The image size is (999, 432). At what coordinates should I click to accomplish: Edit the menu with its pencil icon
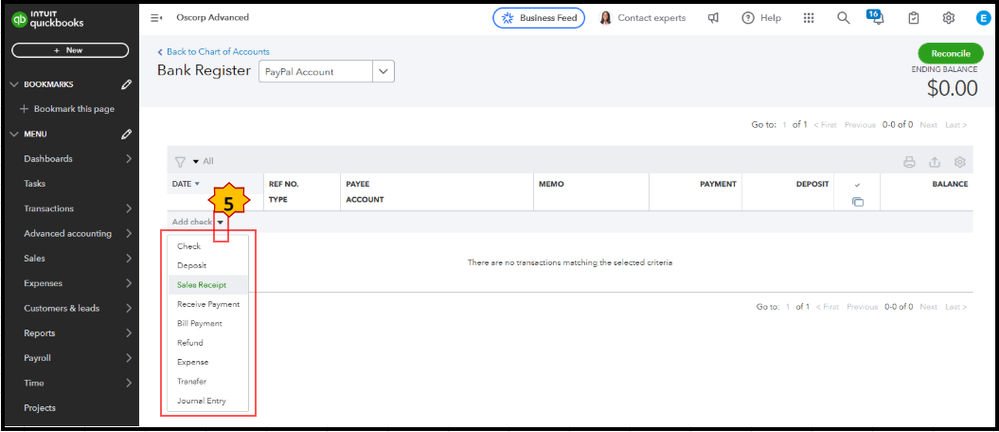point(126,134)
